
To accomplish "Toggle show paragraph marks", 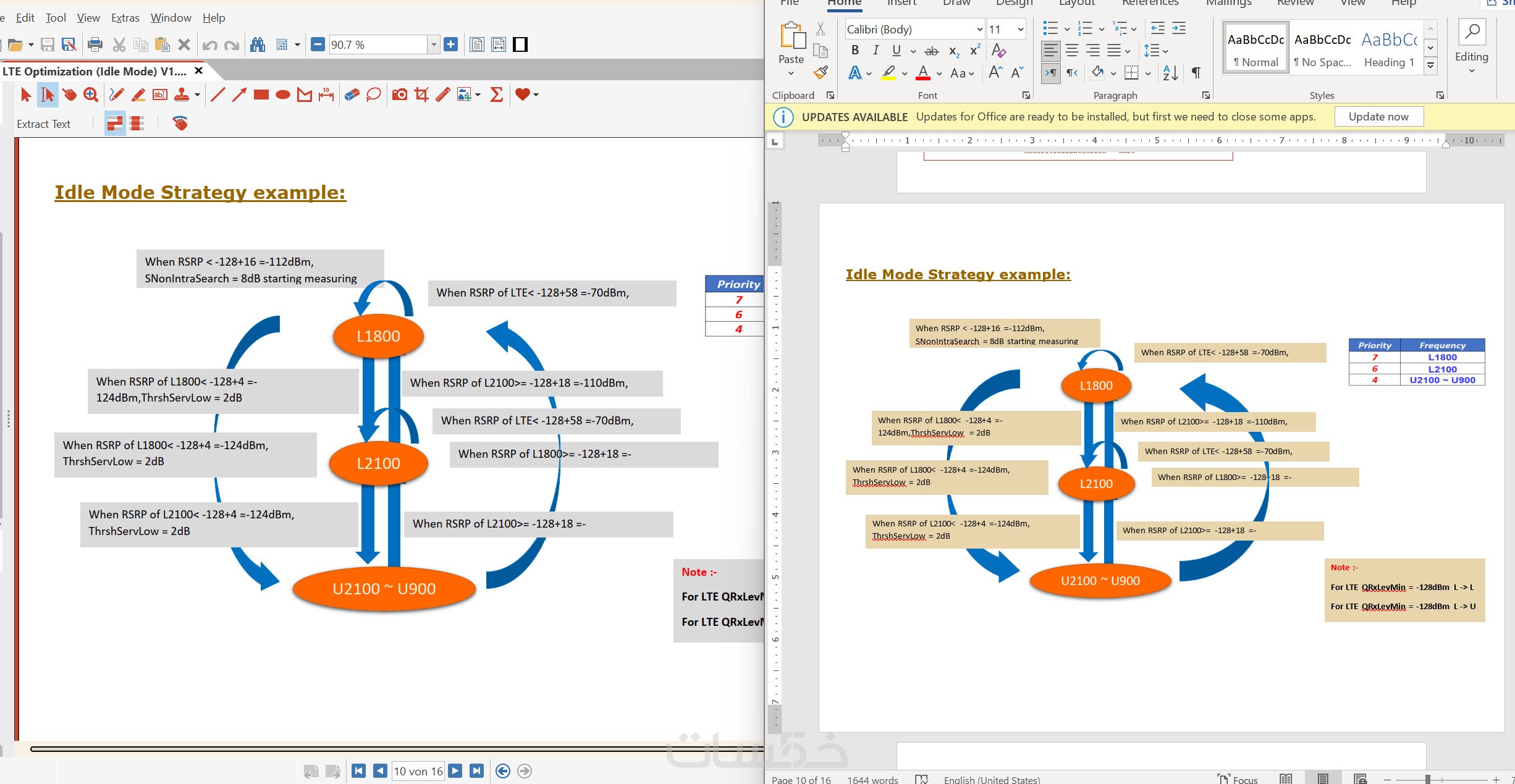I will [x=1196, y=73].
